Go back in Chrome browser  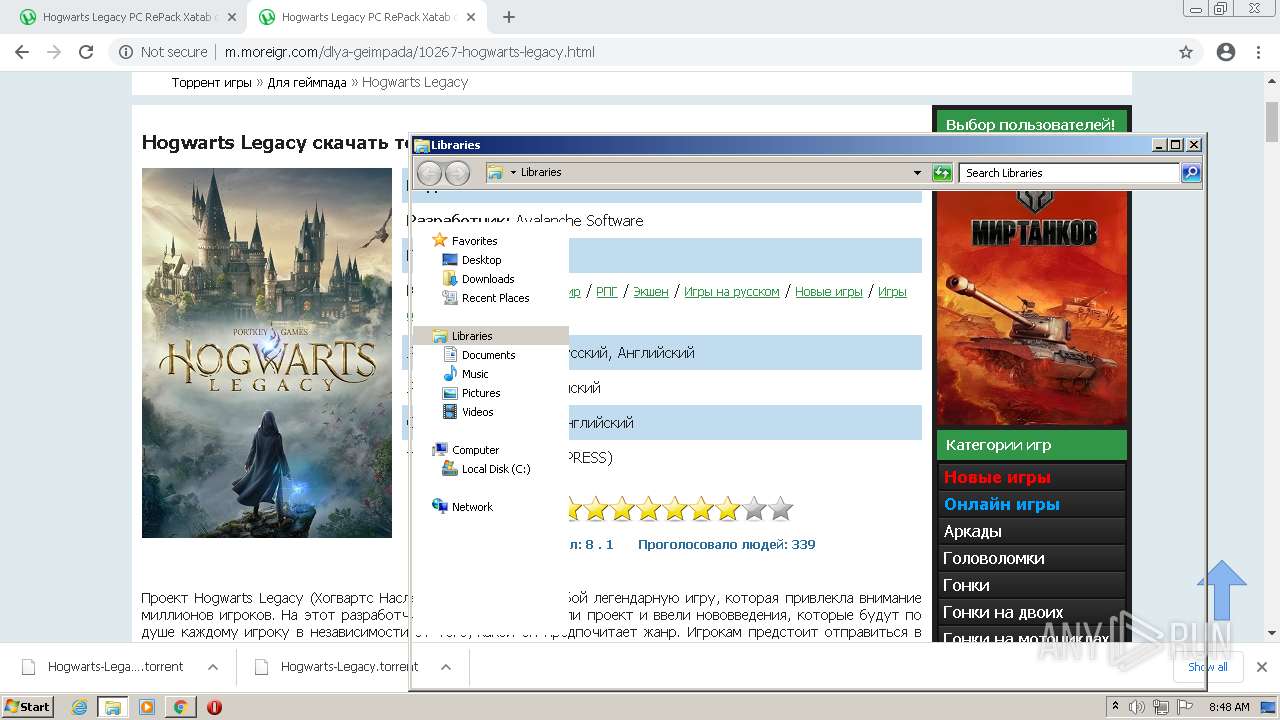coord(22,52)
